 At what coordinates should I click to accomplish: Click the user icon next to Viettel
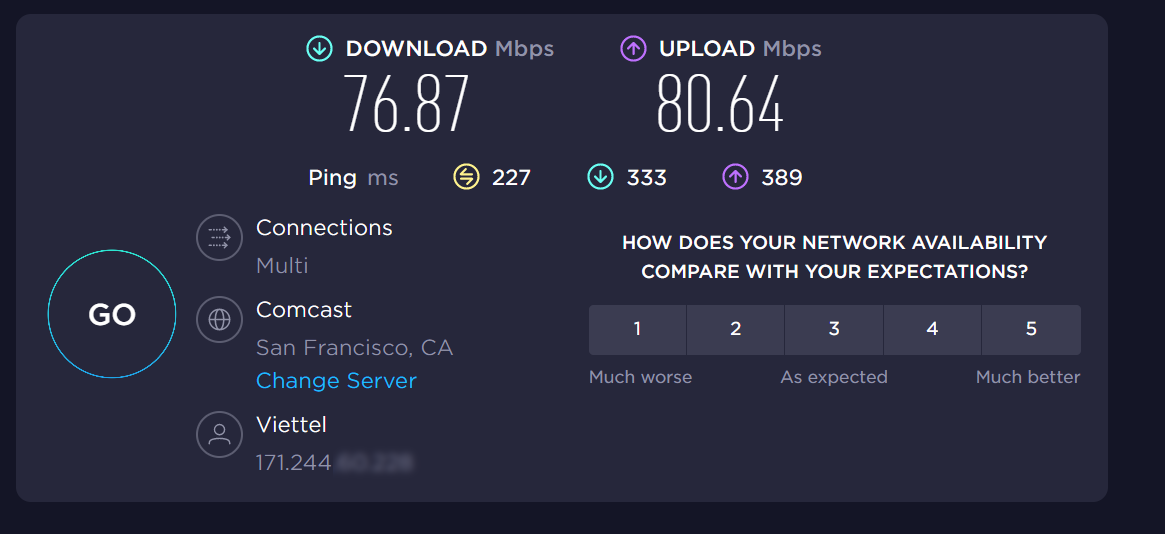(219, 434)
